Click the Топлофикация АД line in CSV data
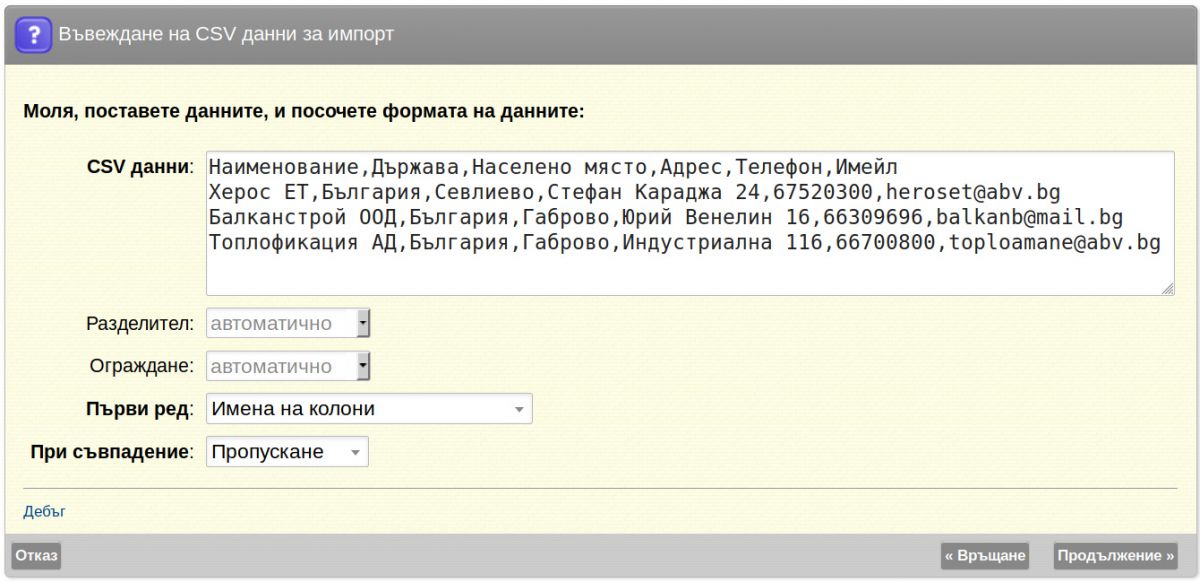Viewport: 1200px width, 582px height. [x=685, y=243]
